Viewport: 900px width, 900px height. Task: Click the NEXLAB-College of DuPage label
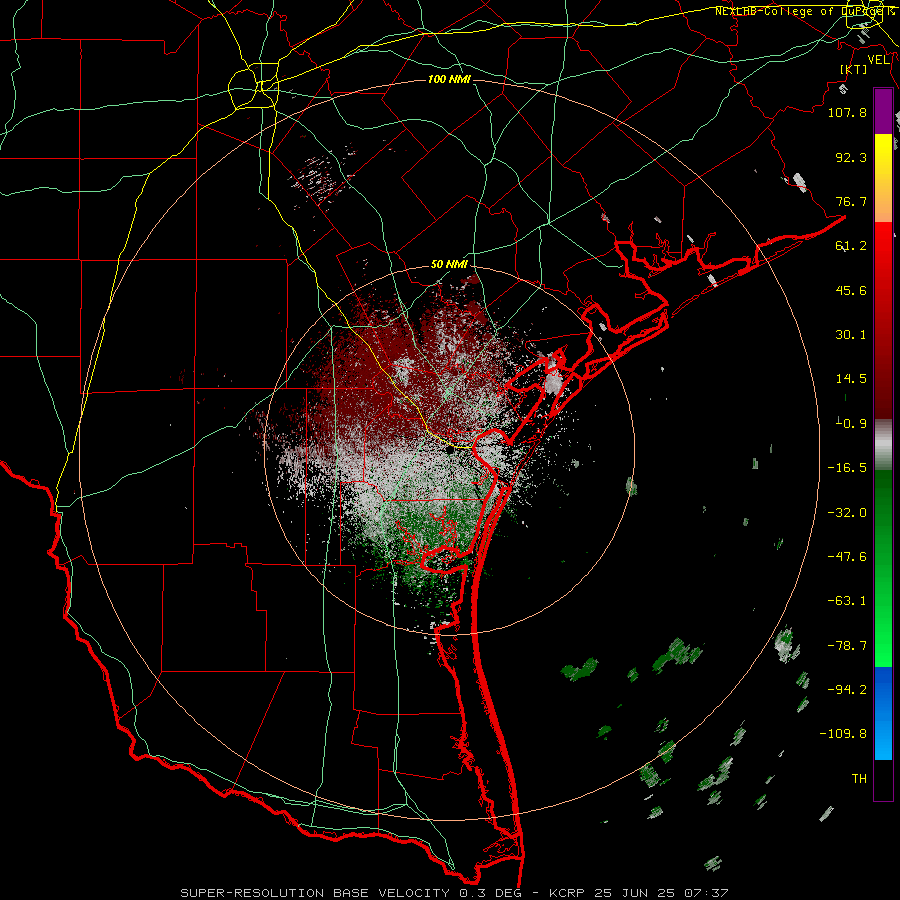tap(805, 11)
